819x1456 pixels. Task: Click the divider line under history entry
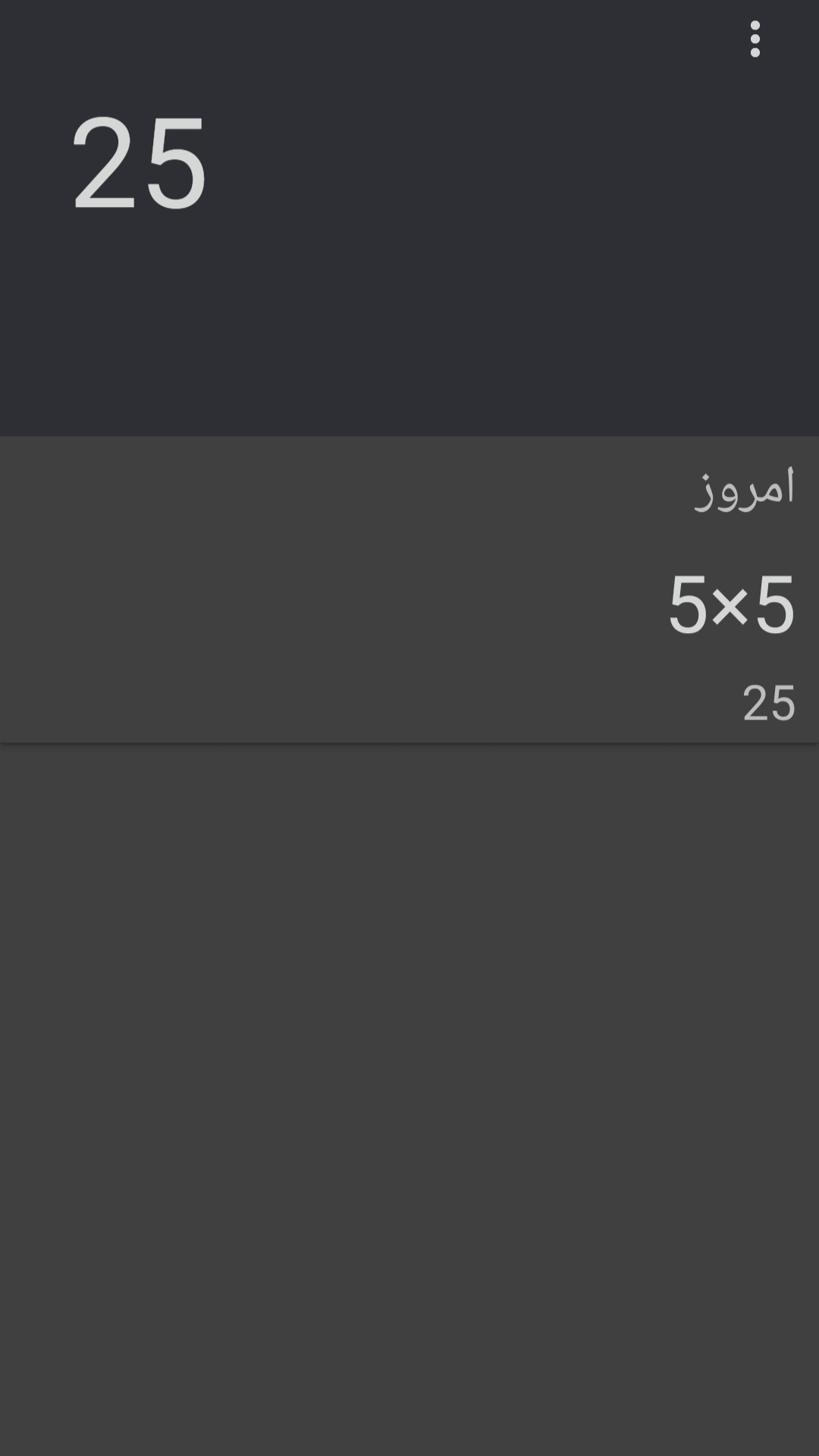tap(409, 743)
